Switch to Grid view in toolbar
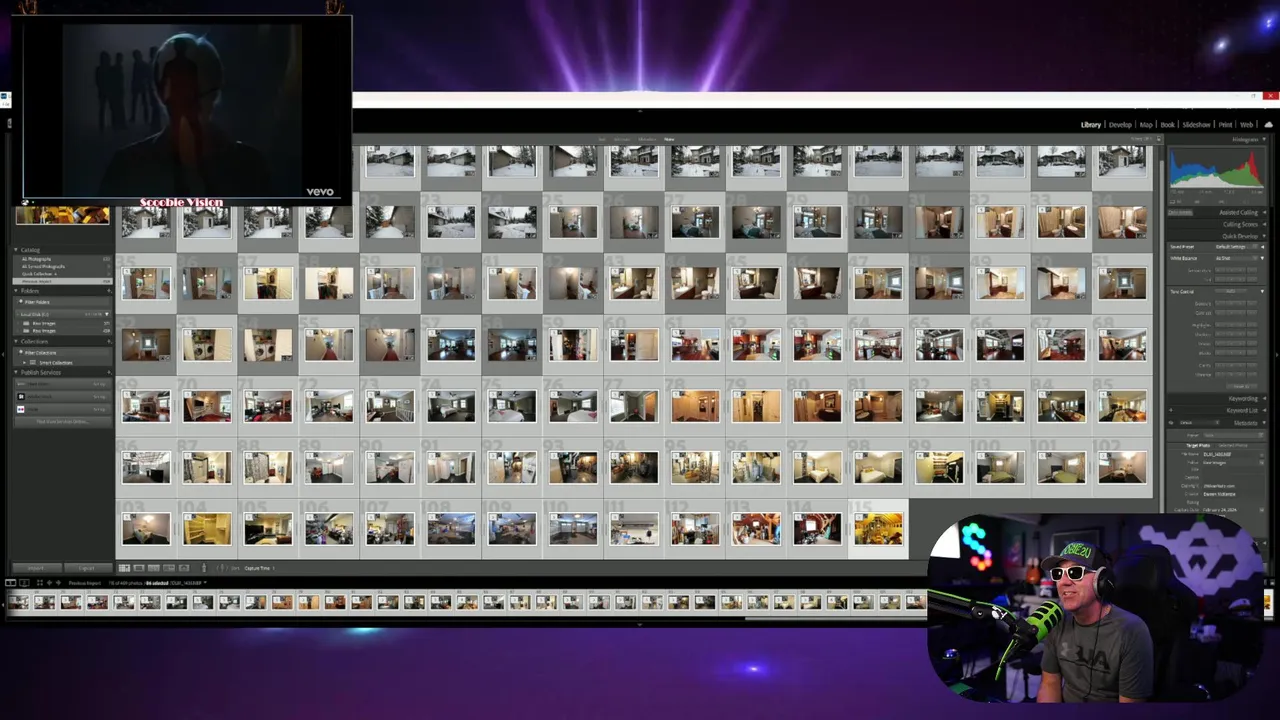 (x=124, y=568)
